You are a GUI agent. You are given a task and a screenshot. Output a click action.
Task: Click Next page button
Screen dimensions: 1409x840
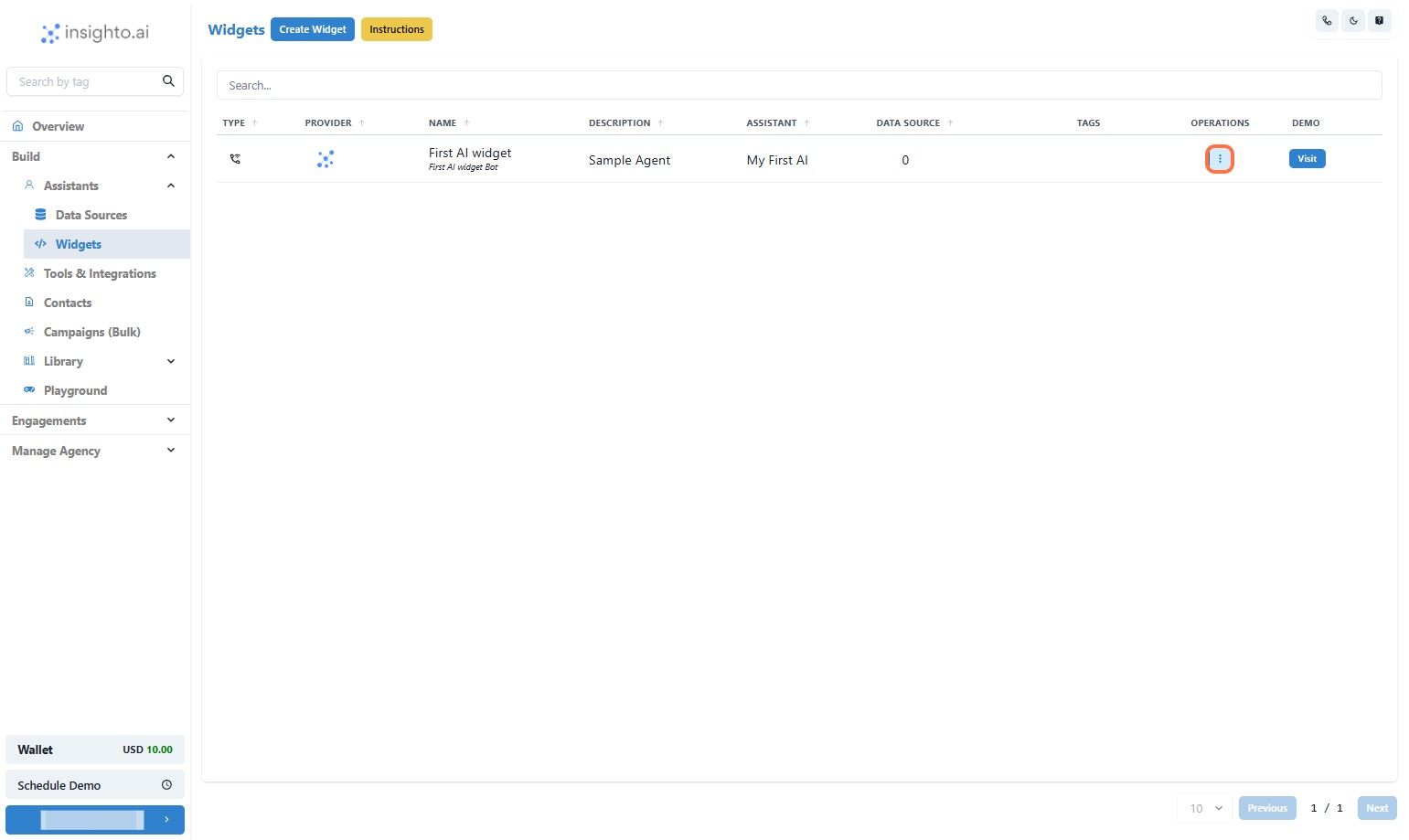1377,808
